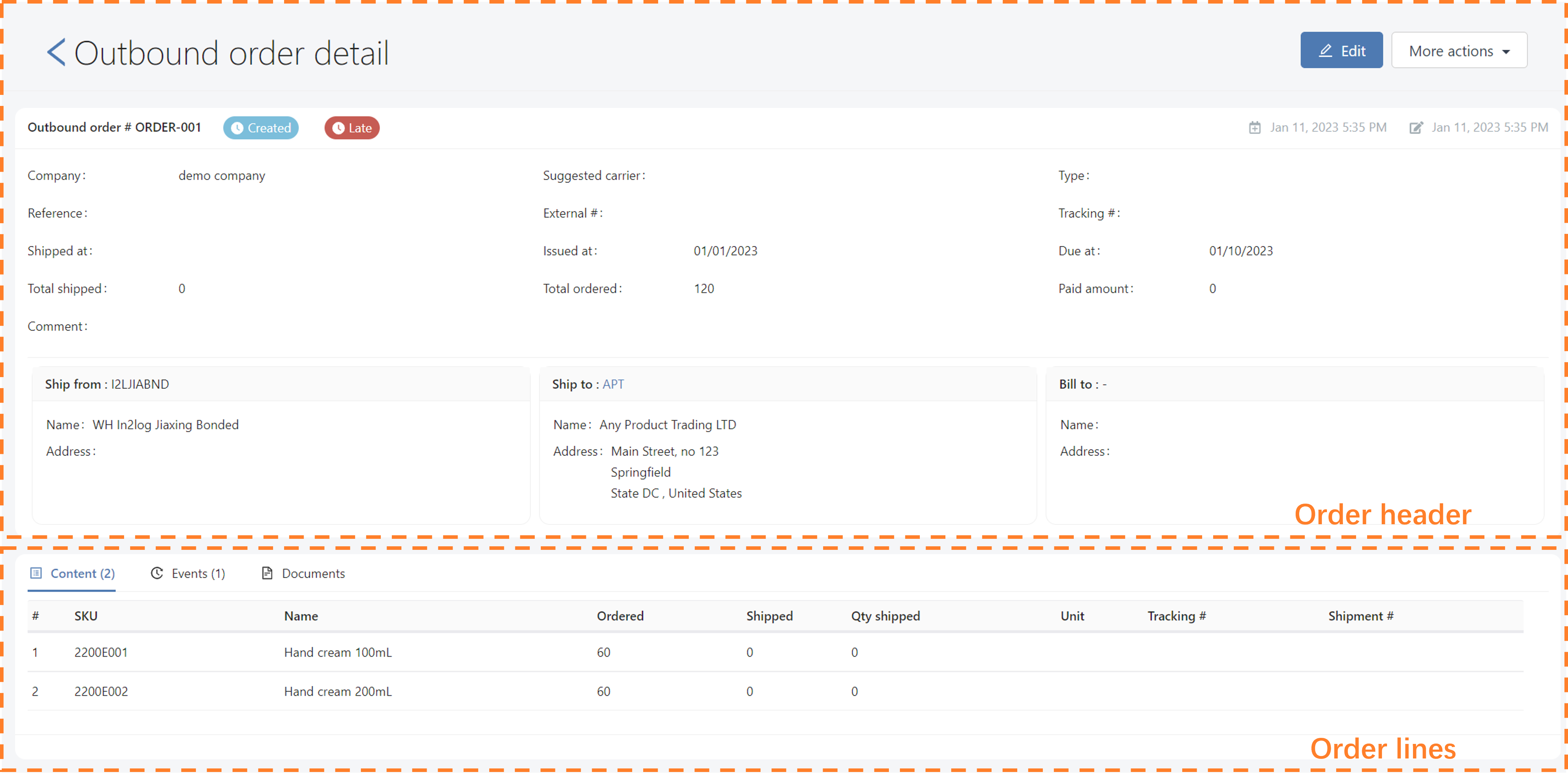Image resolution: width=1568 pixels, height=783 pixels.
Task: Select the 2200E002 order line row
Action: pyautogui.click(x=101, y=691)
